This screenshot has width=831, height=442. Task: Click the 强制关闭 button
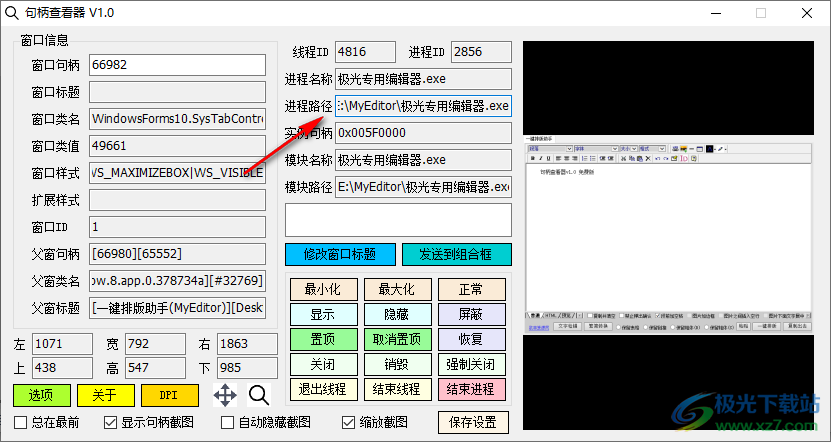click(472, 364)
